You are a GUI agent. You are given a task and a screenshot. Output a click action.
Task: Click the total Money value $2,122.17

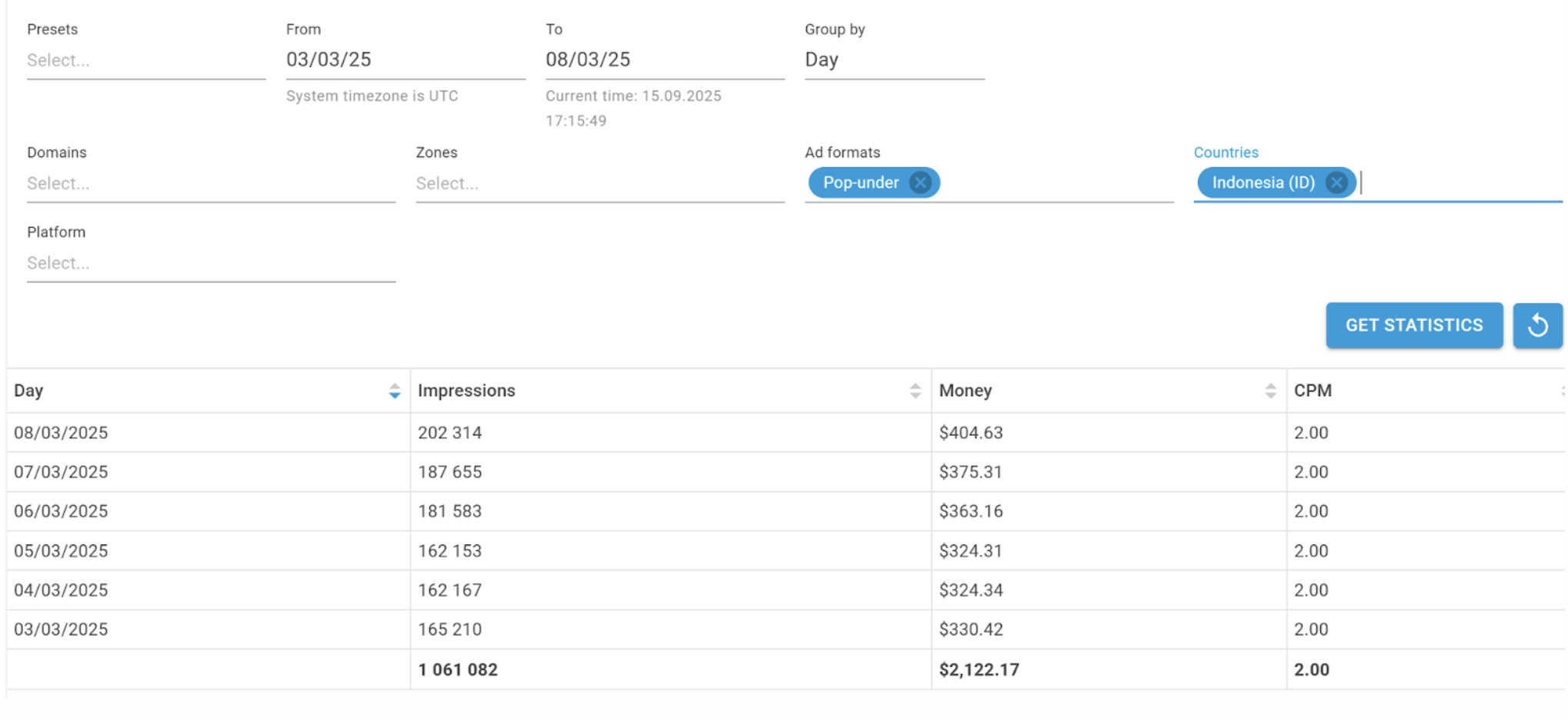[978, 669]
